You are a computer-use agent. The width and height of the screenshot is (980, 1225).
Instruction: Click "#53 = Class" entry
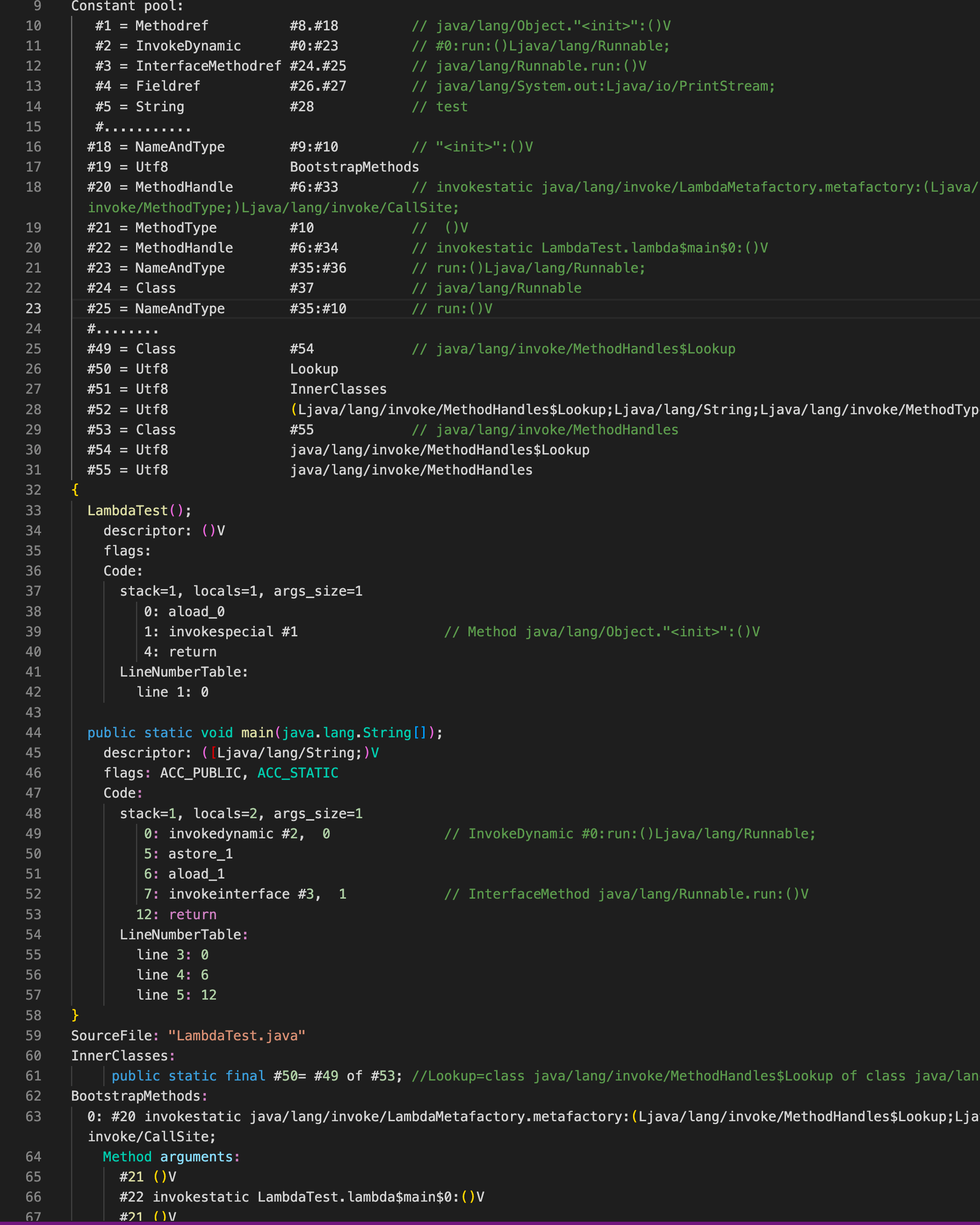click(x=132, y=430)
